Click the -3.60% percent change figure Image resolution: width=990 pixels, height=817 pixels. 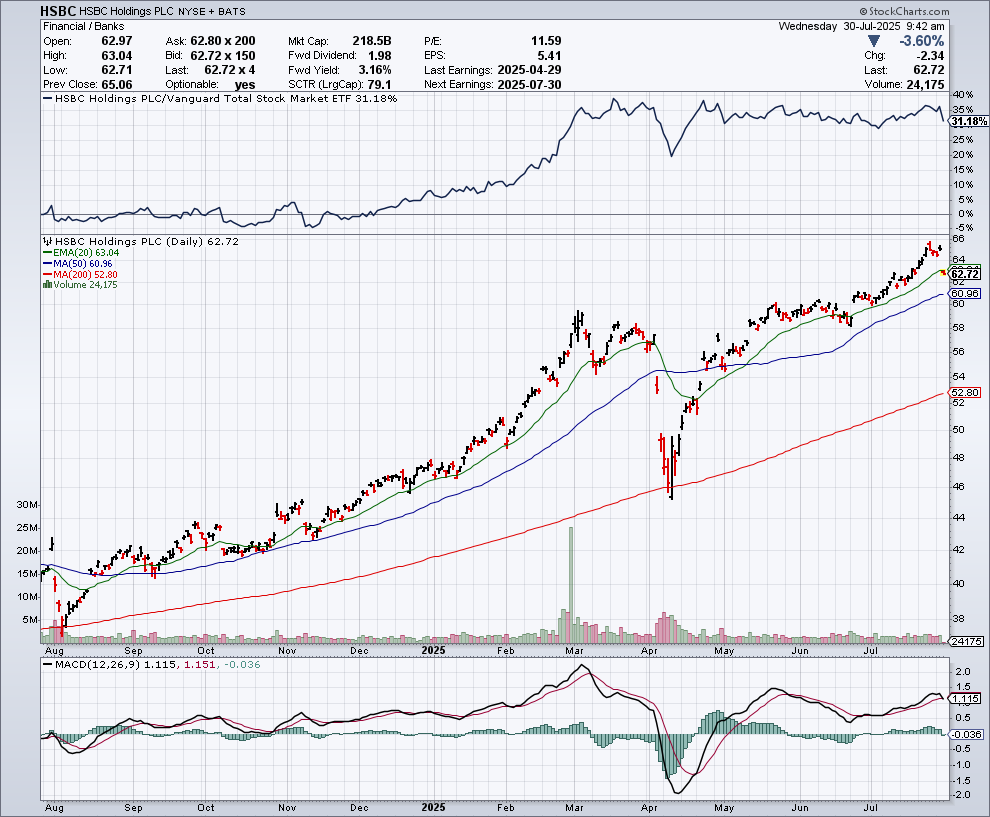tap(922, 41)
